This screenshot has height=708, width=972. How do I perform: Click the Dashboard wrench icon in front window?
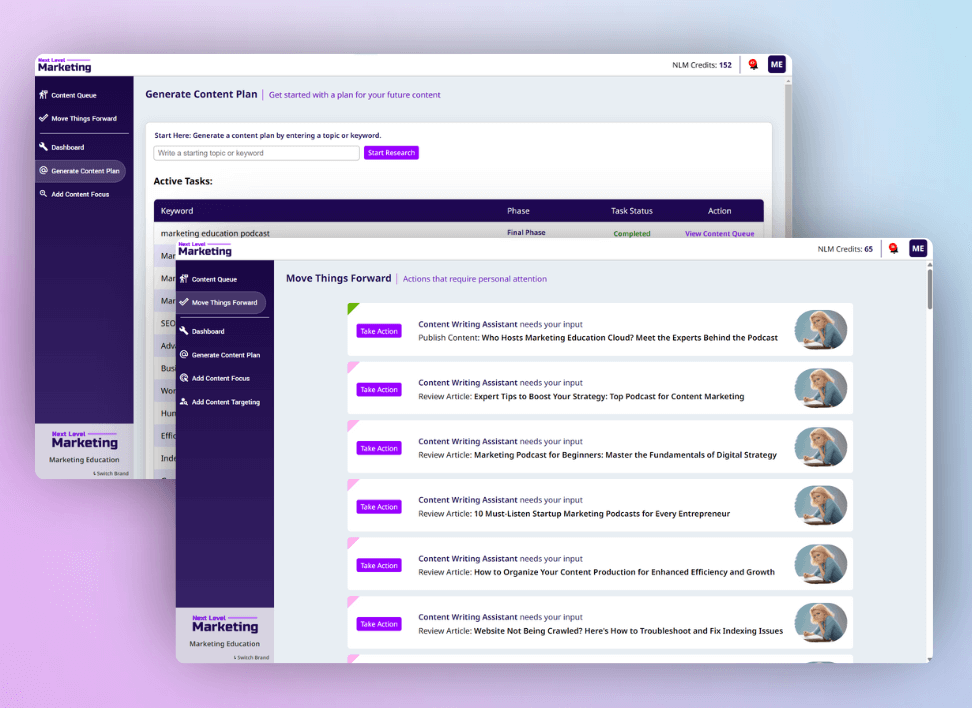pos(184,331)
